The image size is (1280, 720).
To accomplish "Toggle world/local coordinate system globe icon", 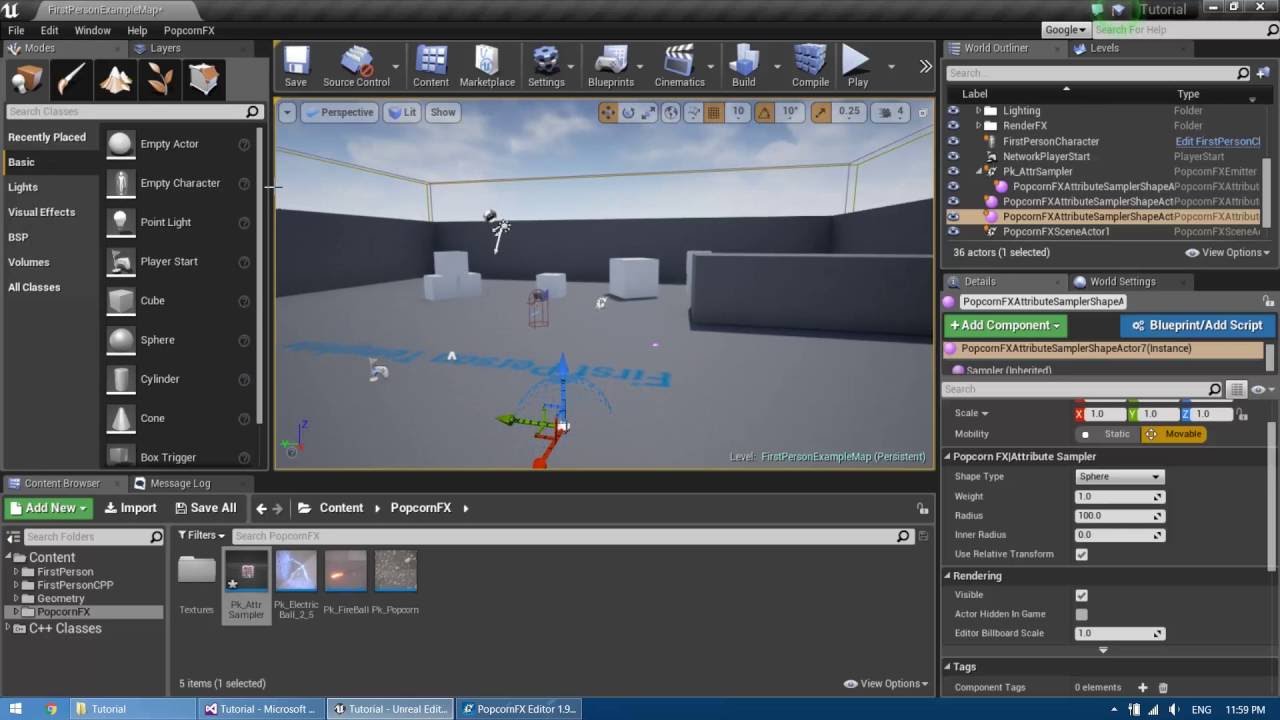I will click(x=671, y=112).
